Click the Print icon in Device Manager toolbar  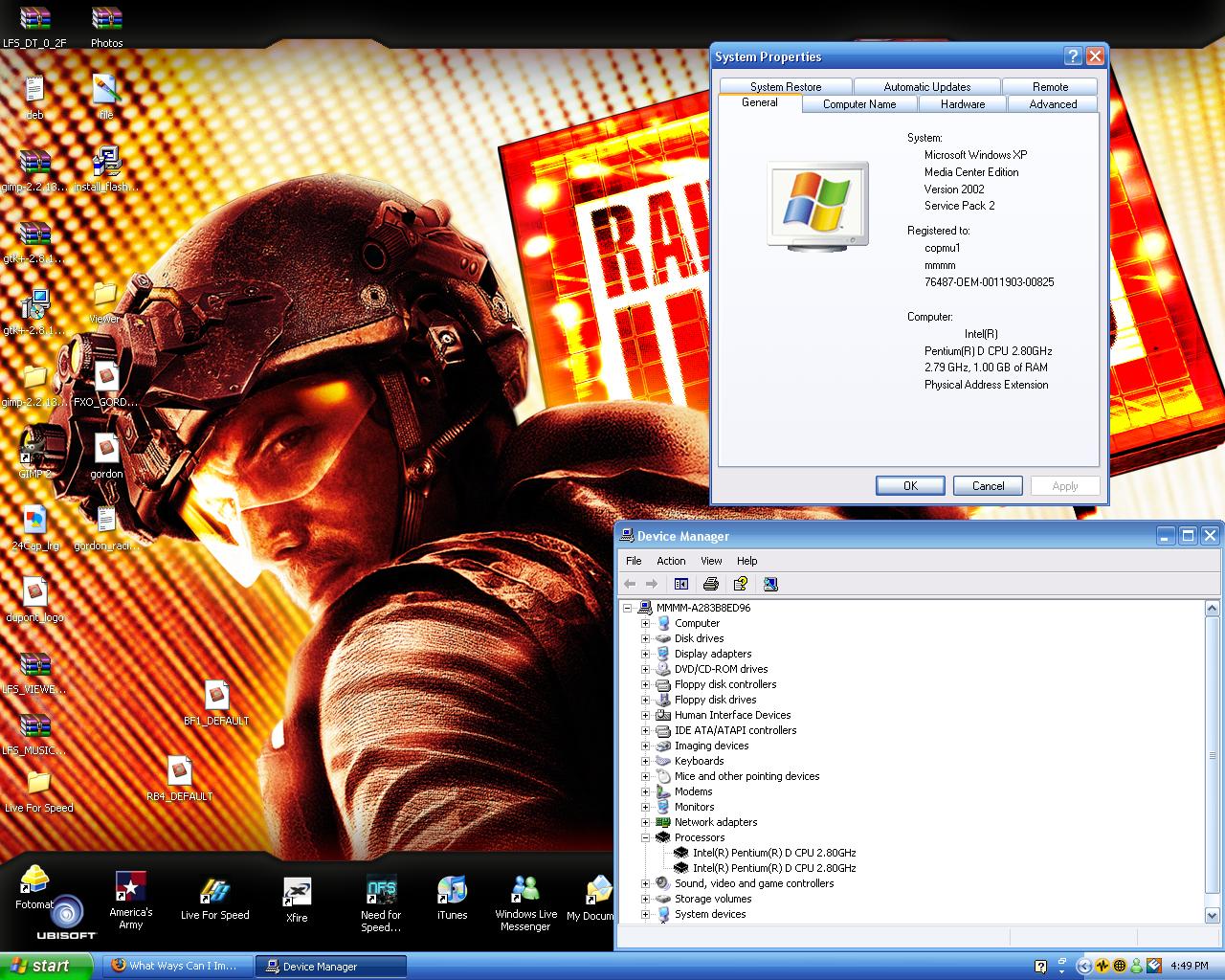point(710,584)
